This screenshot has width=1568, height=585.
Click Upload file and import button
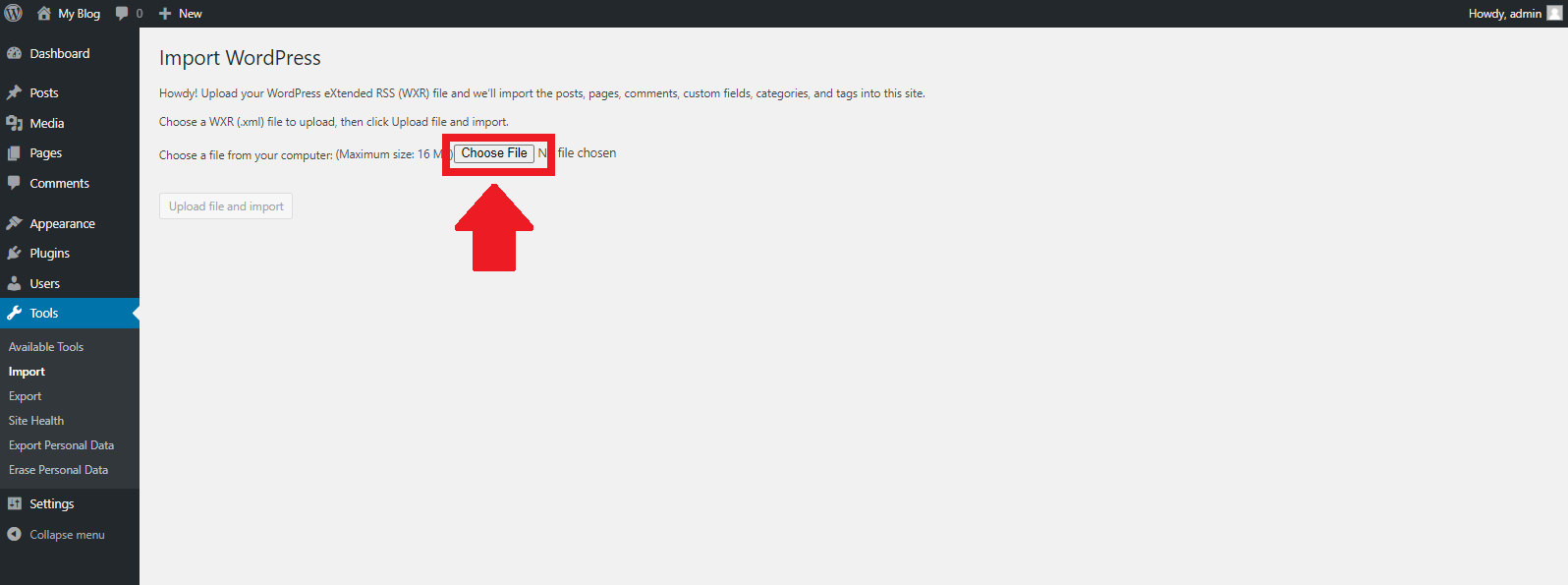pyautogui.click(x=226, y=206)
